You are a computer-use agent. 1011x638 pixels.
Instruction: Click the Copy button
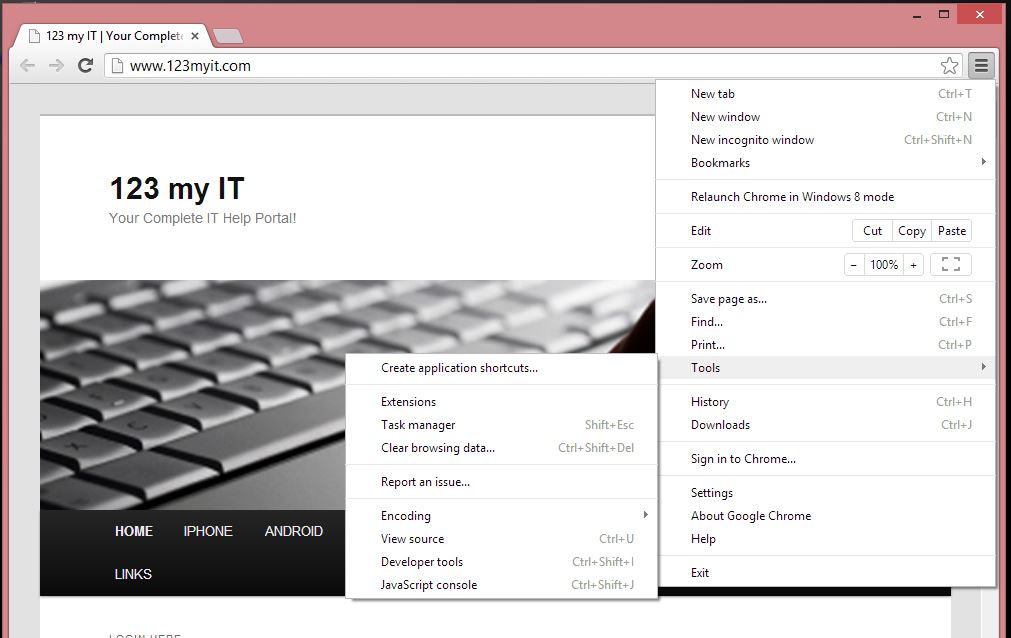coord(912,231)
